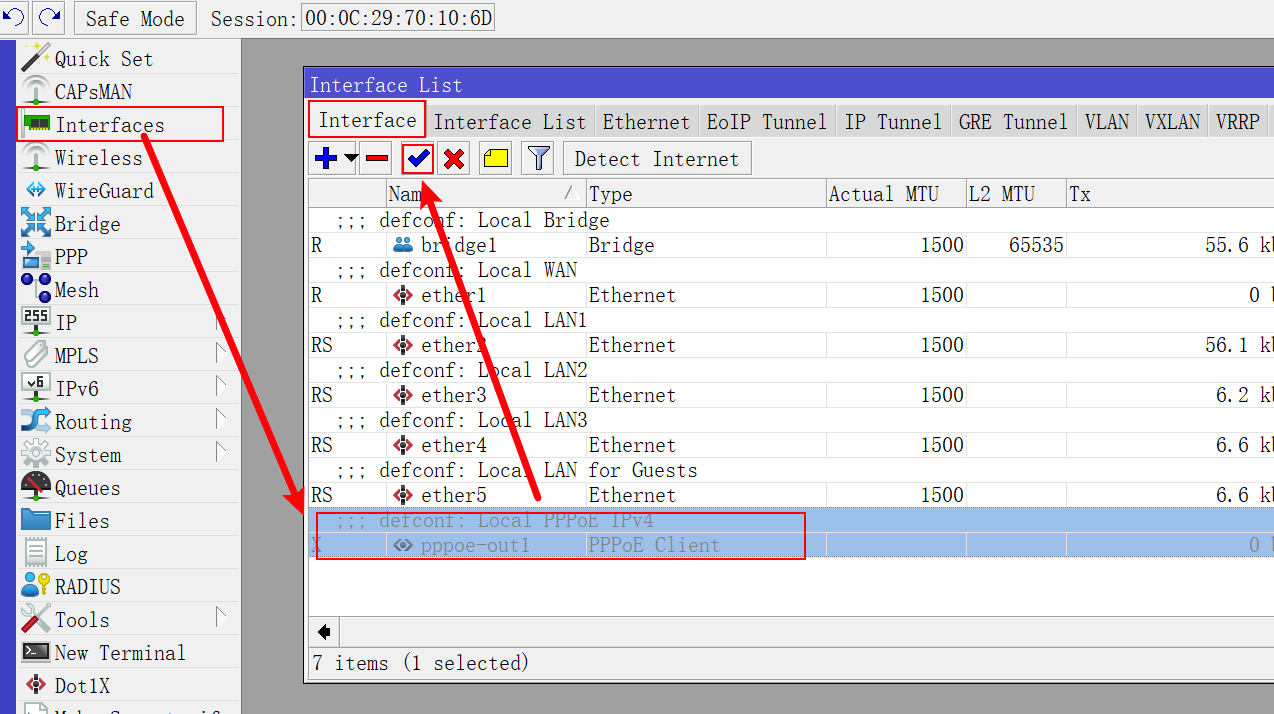Image resolution: width=1274 pixels, height=714 pixels.
Task: Switch to the Ethernet tab
Action: pyautogui.click(x=646, y=122)
